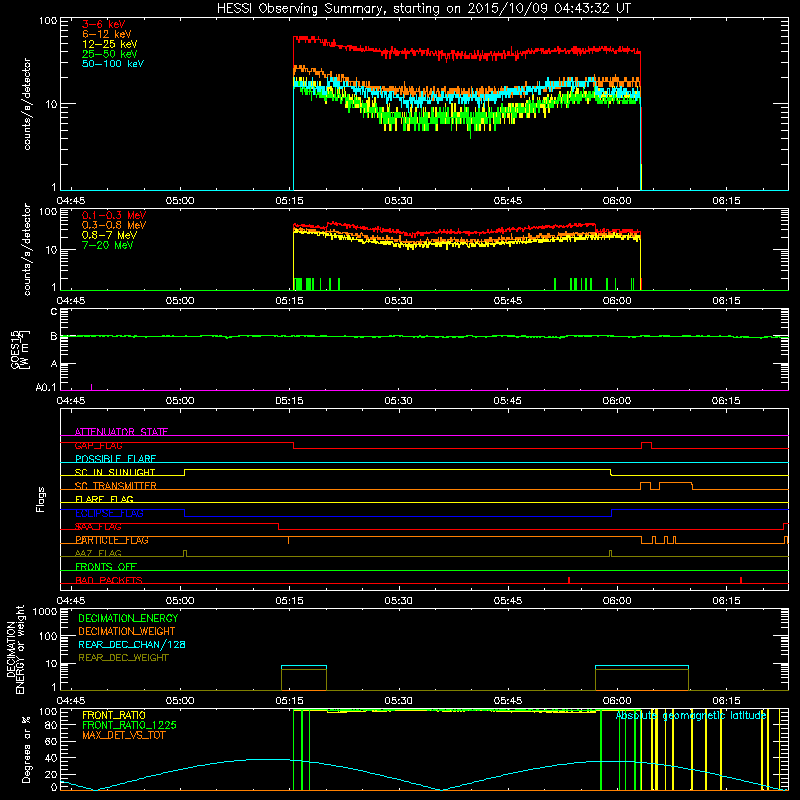This screenshot has height=800, width=800.
Task: Click the Flags panel axis label
Action: coord(40,499)
